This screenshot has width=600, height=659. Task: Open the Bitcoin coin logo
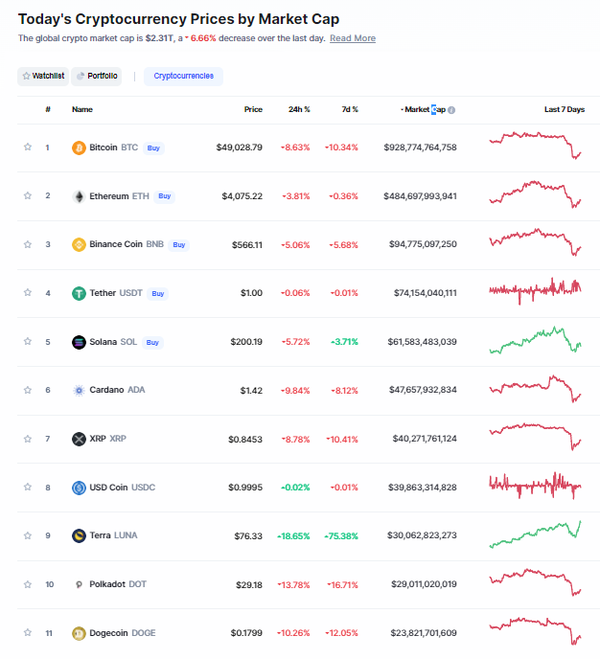click(x=79, y=148)
